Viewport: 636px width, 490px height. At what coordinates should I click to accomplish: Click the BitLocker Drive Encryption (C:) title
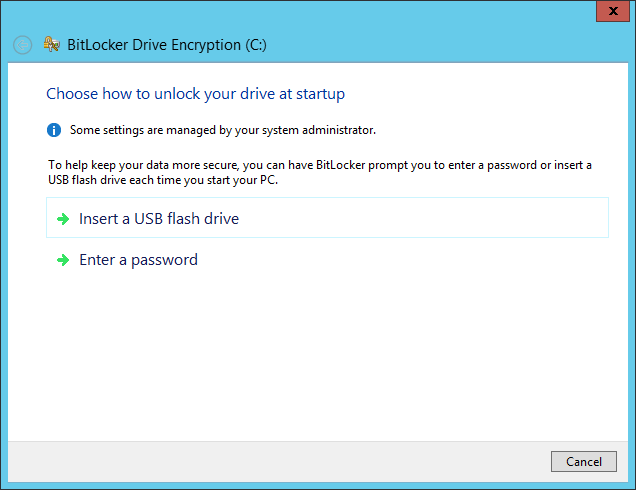167,45
